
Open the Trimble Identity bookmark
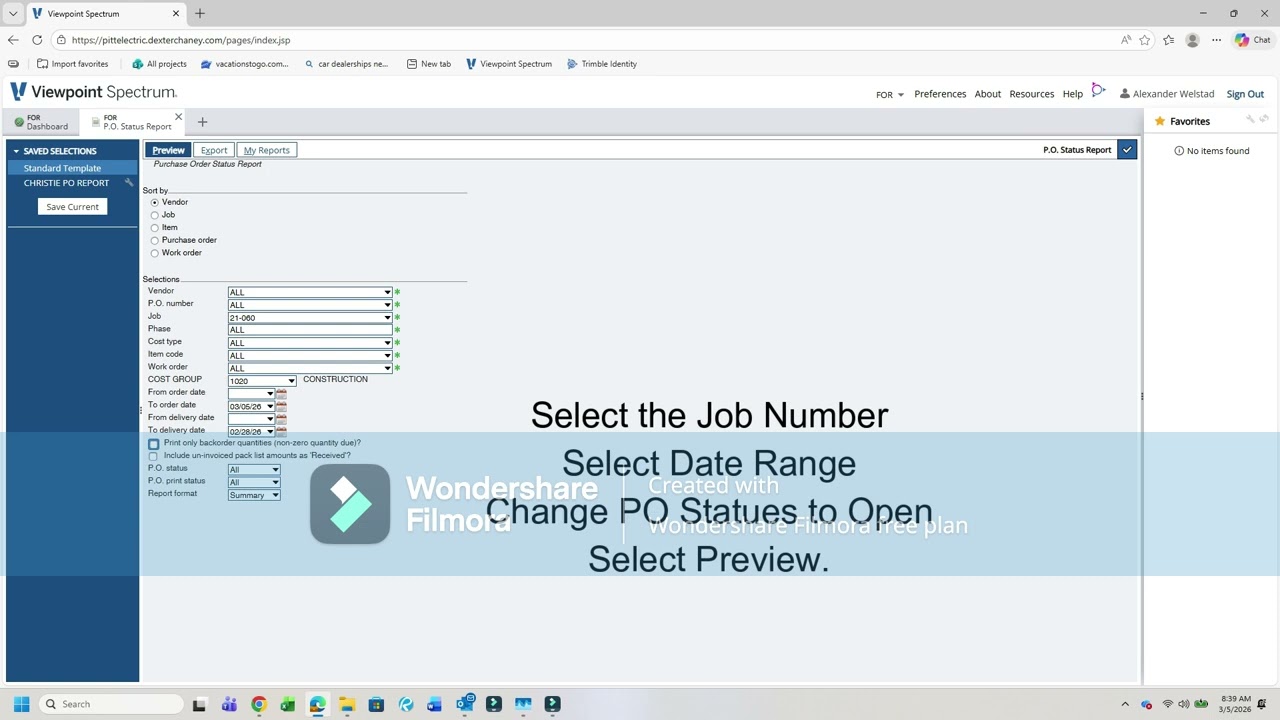602,64
